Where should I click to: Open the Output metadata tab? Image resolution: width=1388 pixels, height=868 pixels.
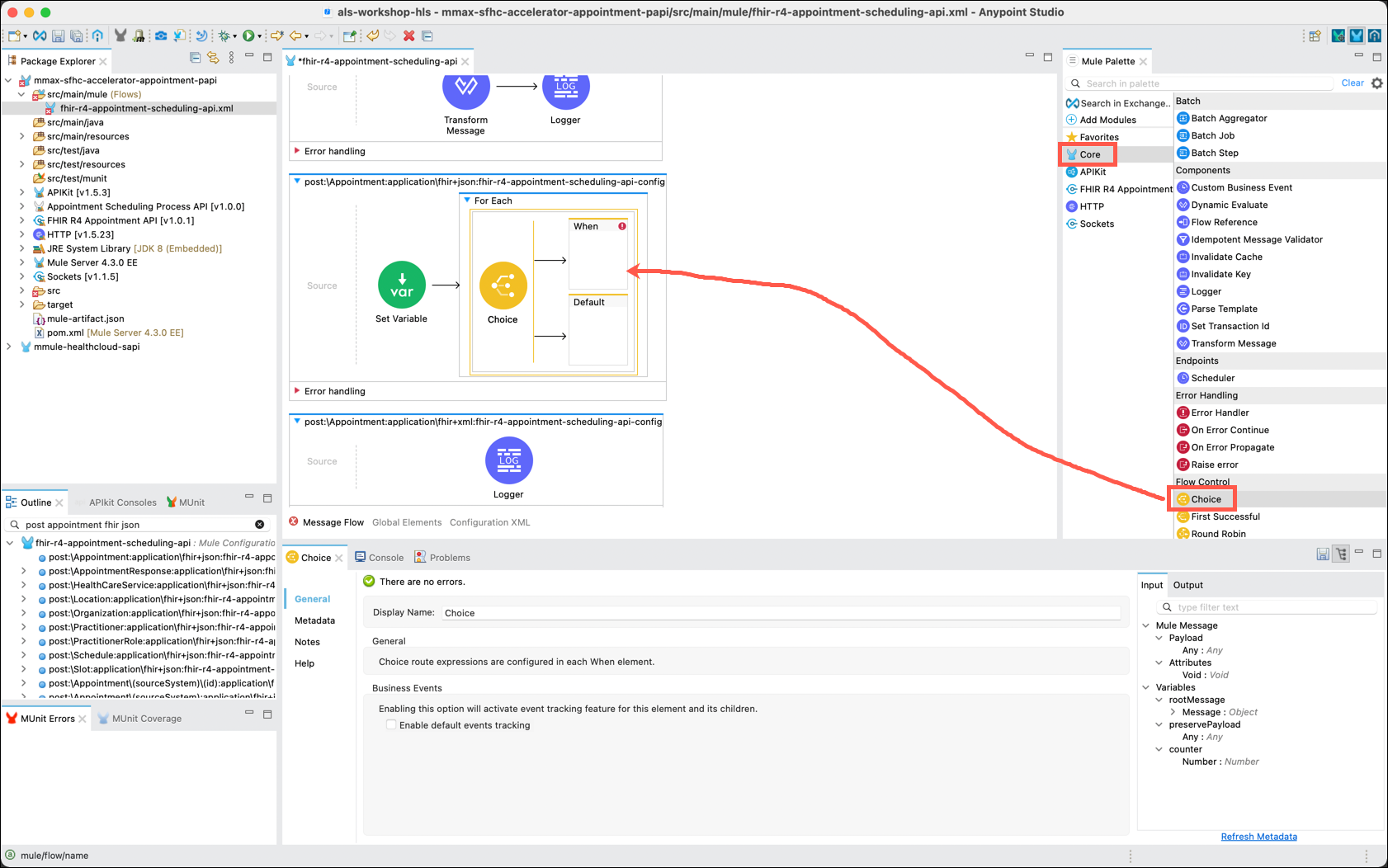click(1187, 585)
